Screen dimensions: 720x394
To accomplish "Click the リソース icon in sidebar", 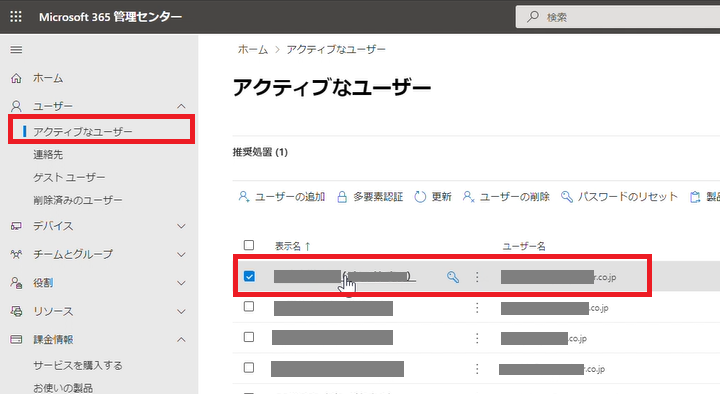I will [x=16, y=311].
